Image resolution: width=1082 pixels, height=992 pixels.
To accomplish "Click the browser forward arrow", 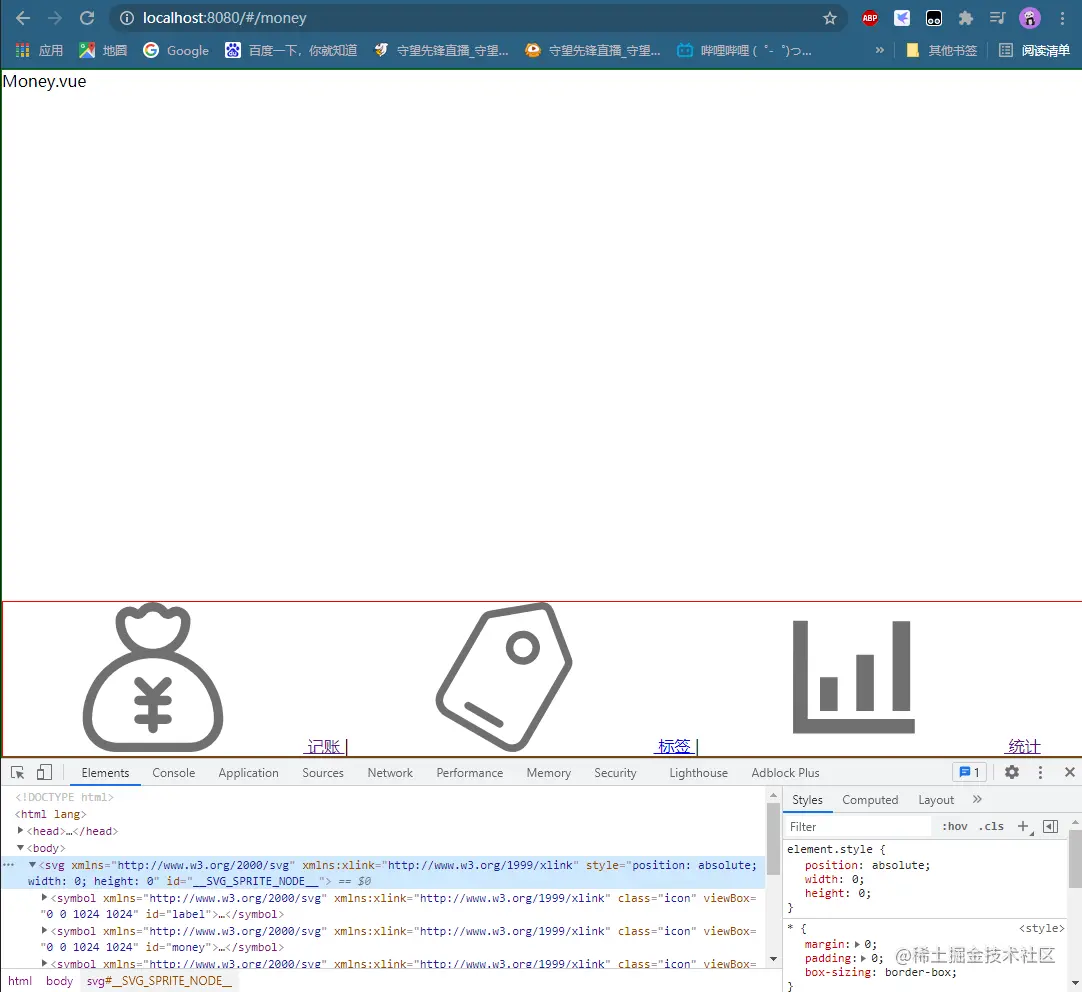I will coord(55,18).
